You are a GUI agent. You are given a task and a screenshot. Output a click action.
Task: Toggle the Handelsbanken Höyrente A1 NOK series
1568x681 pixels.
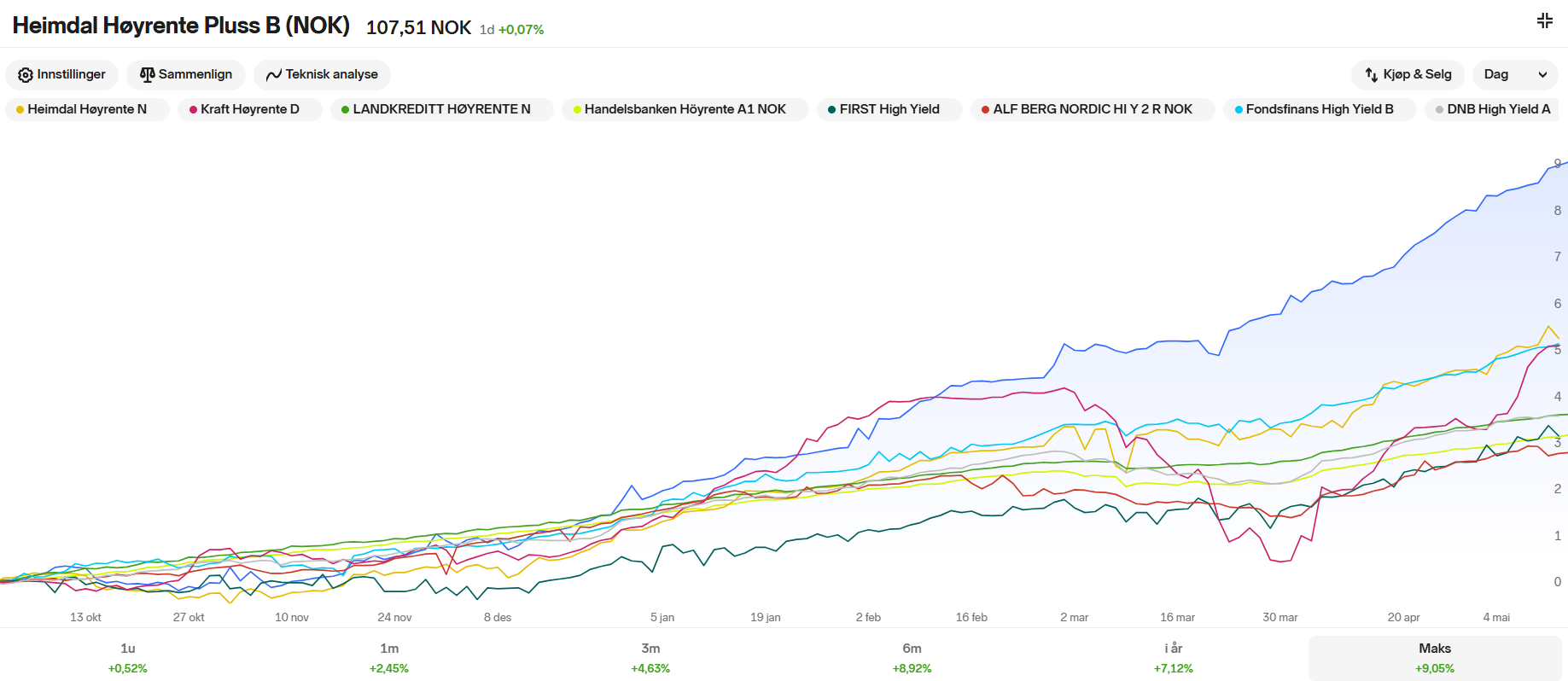point(685,109)
